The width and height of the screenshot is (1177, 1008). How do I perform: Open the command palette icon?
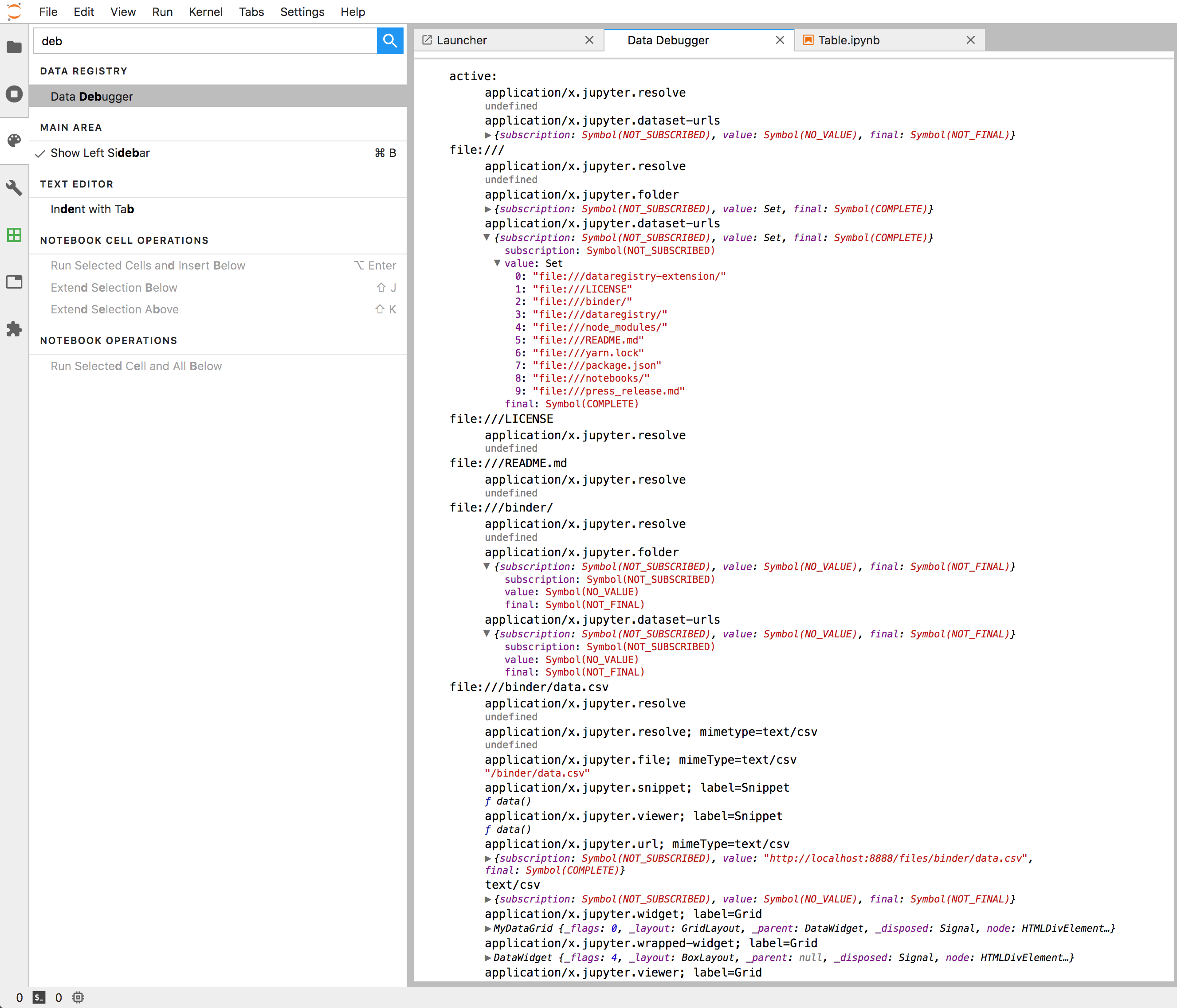point(14,140)
